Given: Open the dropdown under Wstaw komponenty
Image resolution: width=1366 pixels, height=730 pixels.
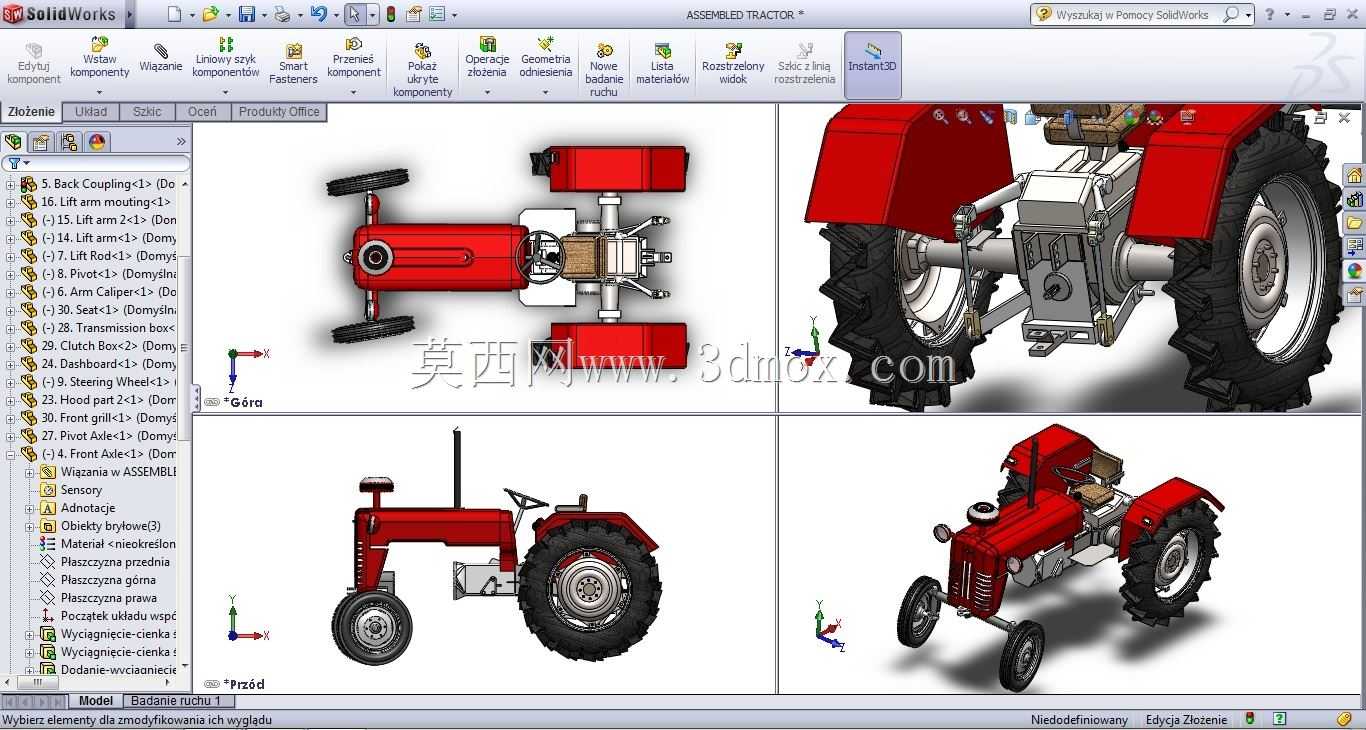Looking at the screenshot, I should 99,92.
